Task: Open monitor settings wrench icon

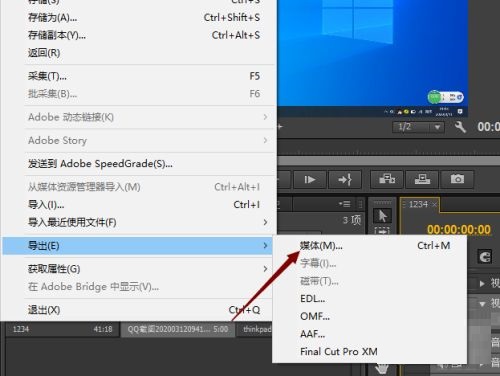Action: 460,127
